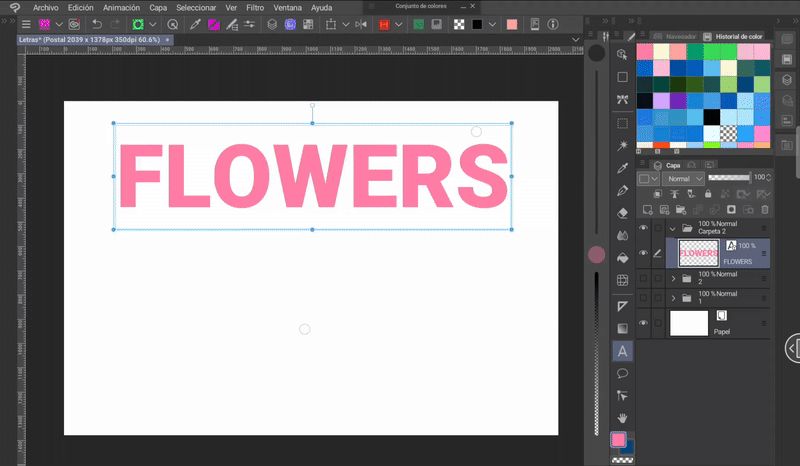Expand folder 1 in layer list
This screenshot has width=800, height=466.
pyautogui.click(x=673, y=298)
